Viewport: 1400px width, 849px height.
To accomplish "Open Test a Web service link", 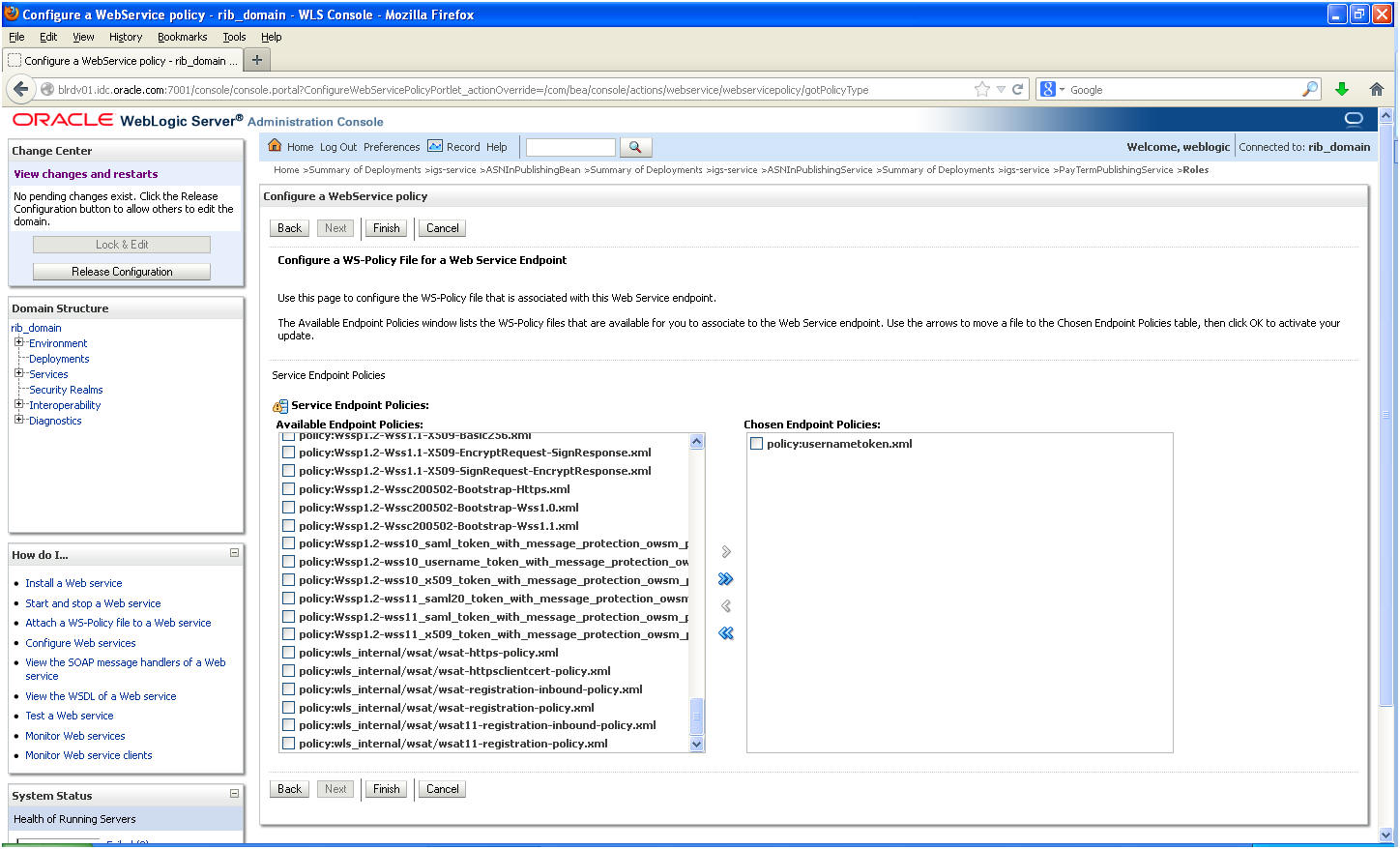I will click(70, 716).
